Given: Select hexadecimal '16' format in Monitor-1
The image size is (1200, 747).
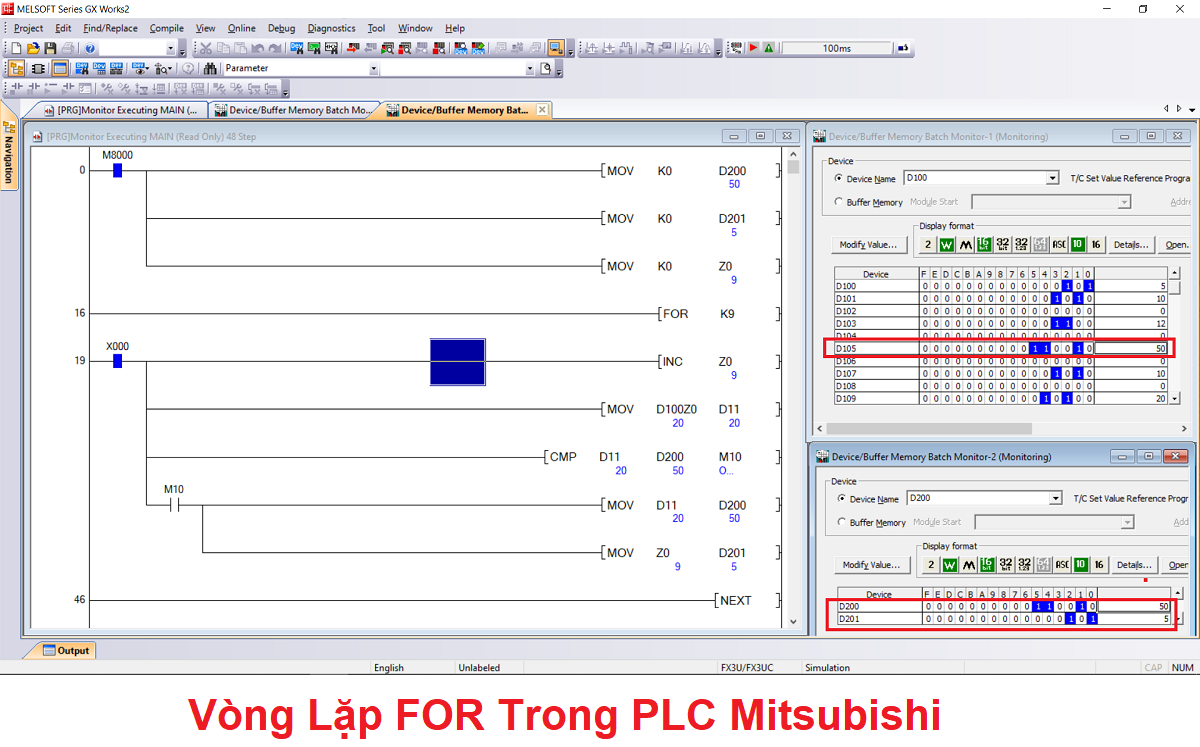Looking at the screenshot, I should coord(1096,244).
